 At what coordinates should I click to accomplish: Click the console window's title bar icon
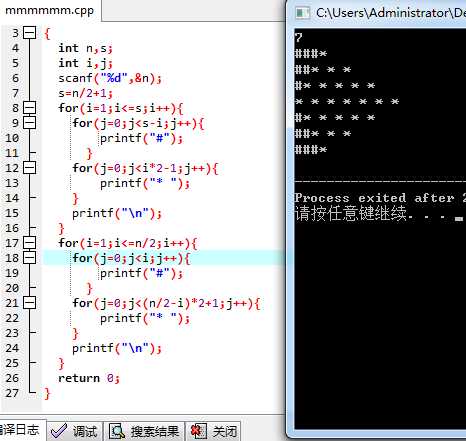(303, 13)
